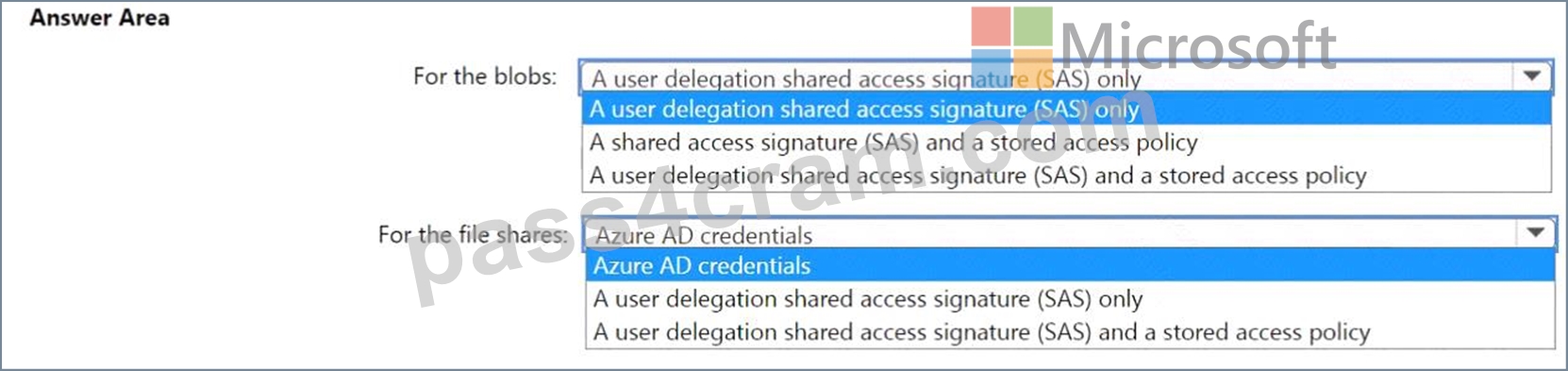The height and width of the screenshot is (371, 1568).
Task: Click the red square of Microsoft logo
Action: click(992, 26)
